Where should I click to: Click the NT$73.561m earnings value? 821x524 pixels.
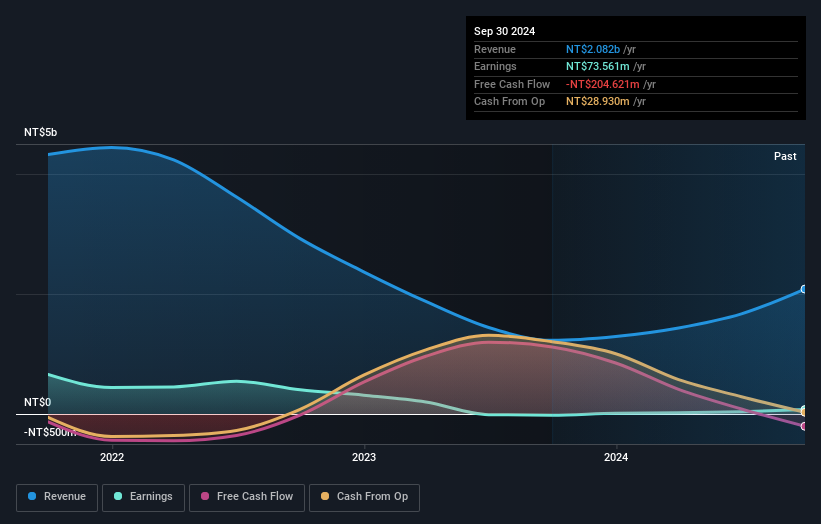pos(597,66)
